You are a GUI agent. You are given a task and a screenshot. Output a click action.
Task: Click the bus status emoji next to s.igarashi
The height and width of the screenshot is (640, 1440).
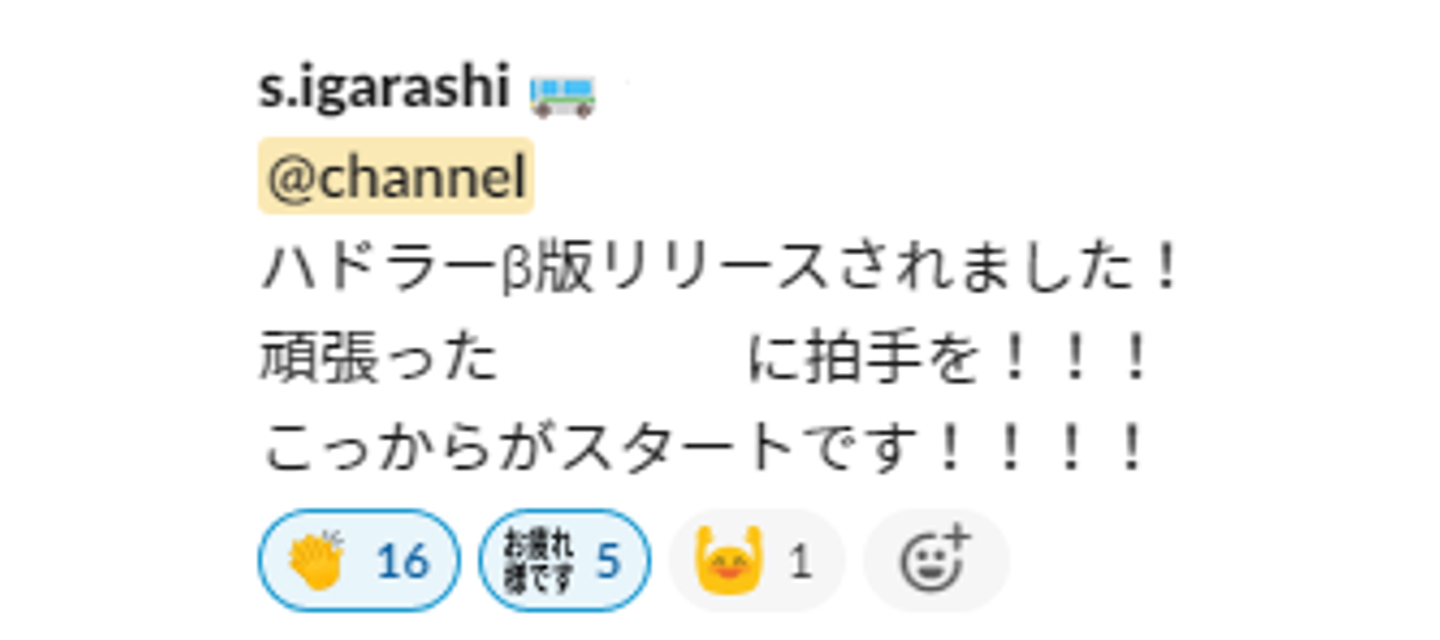(x=563, y=95)
